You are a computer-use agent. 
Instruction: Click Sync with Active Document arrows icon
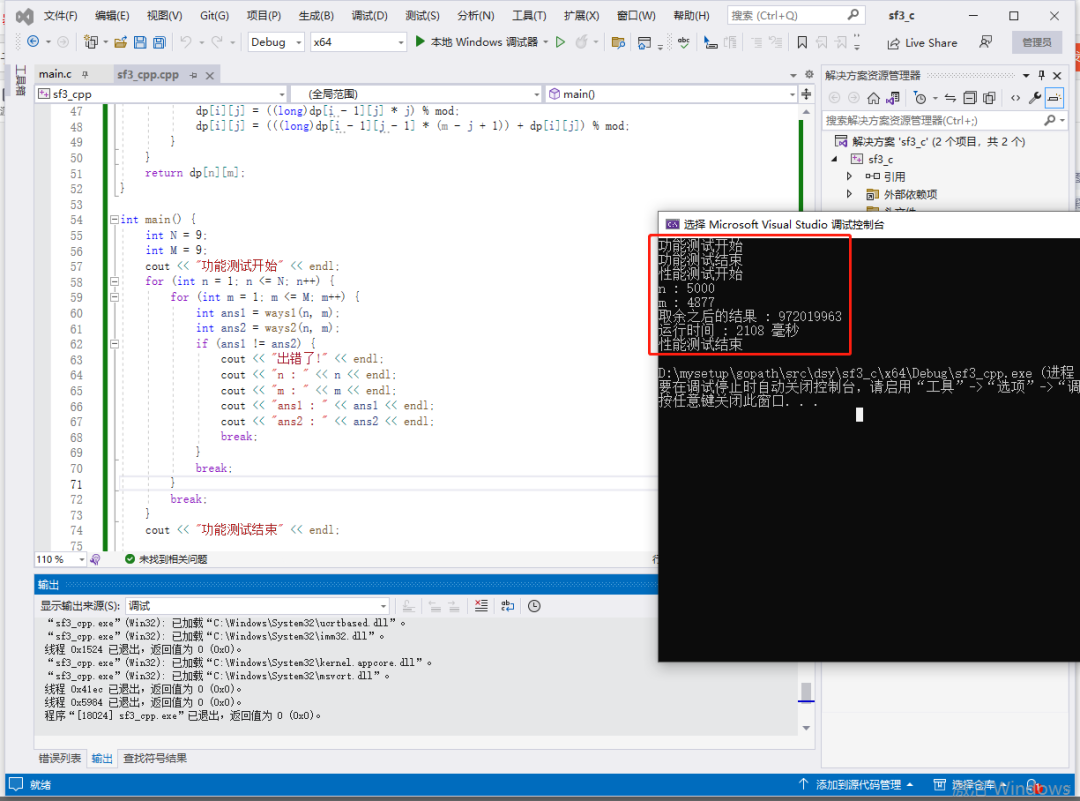point(951,98)
